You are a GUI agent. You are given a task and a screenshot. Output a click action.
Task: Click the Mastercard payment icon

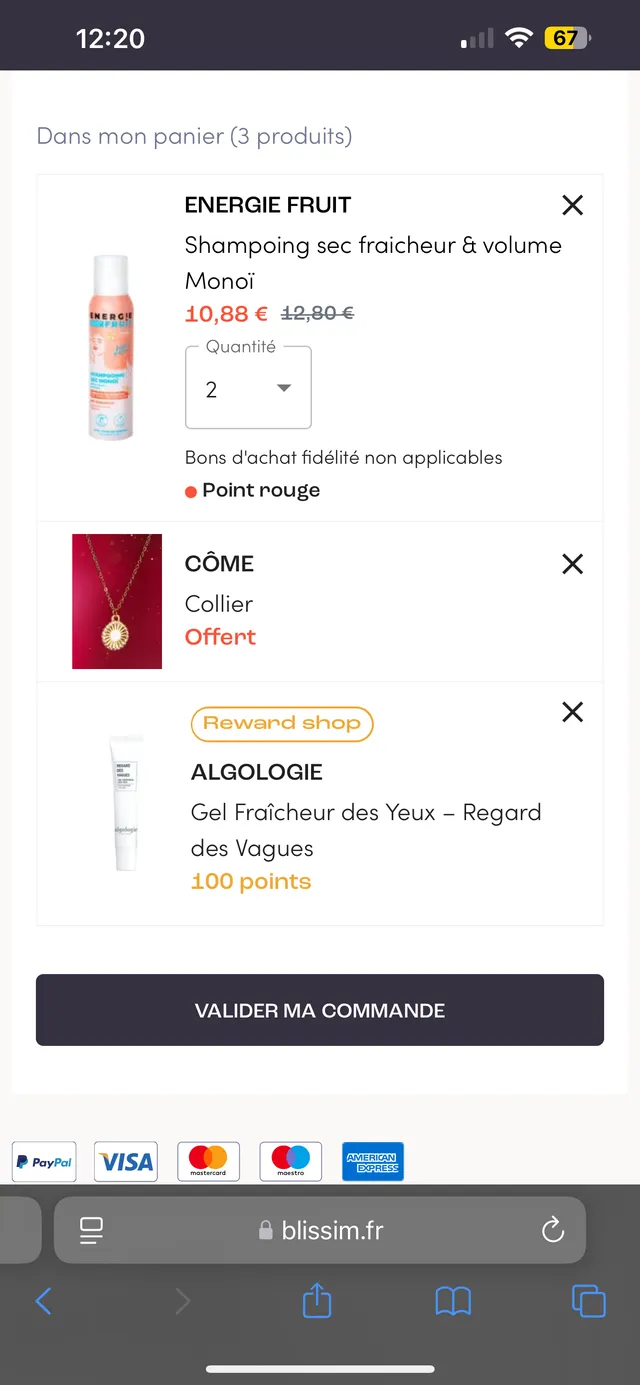208,1161
